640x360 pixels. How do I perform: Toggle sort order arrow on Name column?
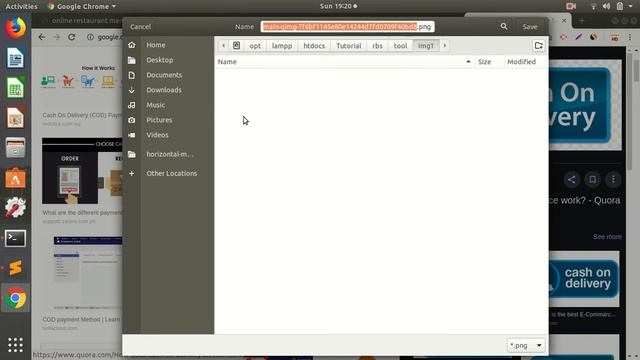468,62
